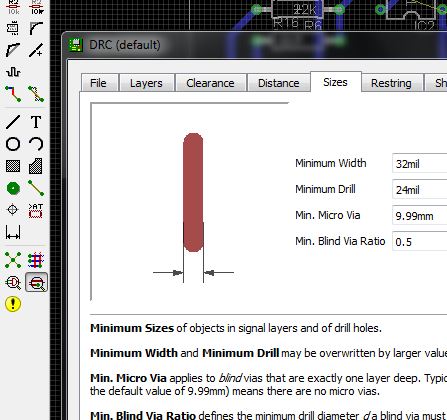Select the Split wire tool
447x420 pixels.
tap(13, 50)
